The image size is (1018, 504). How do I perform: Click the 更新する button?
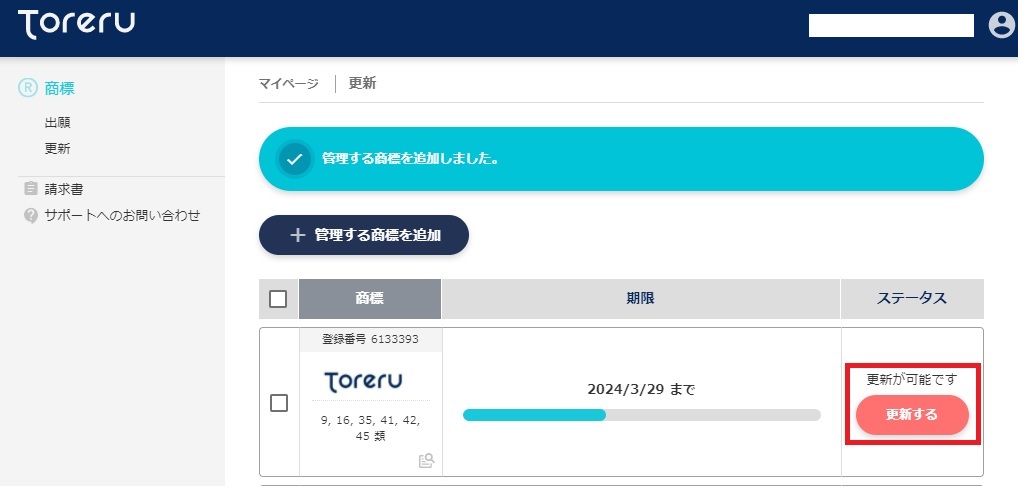coord(912,414)
